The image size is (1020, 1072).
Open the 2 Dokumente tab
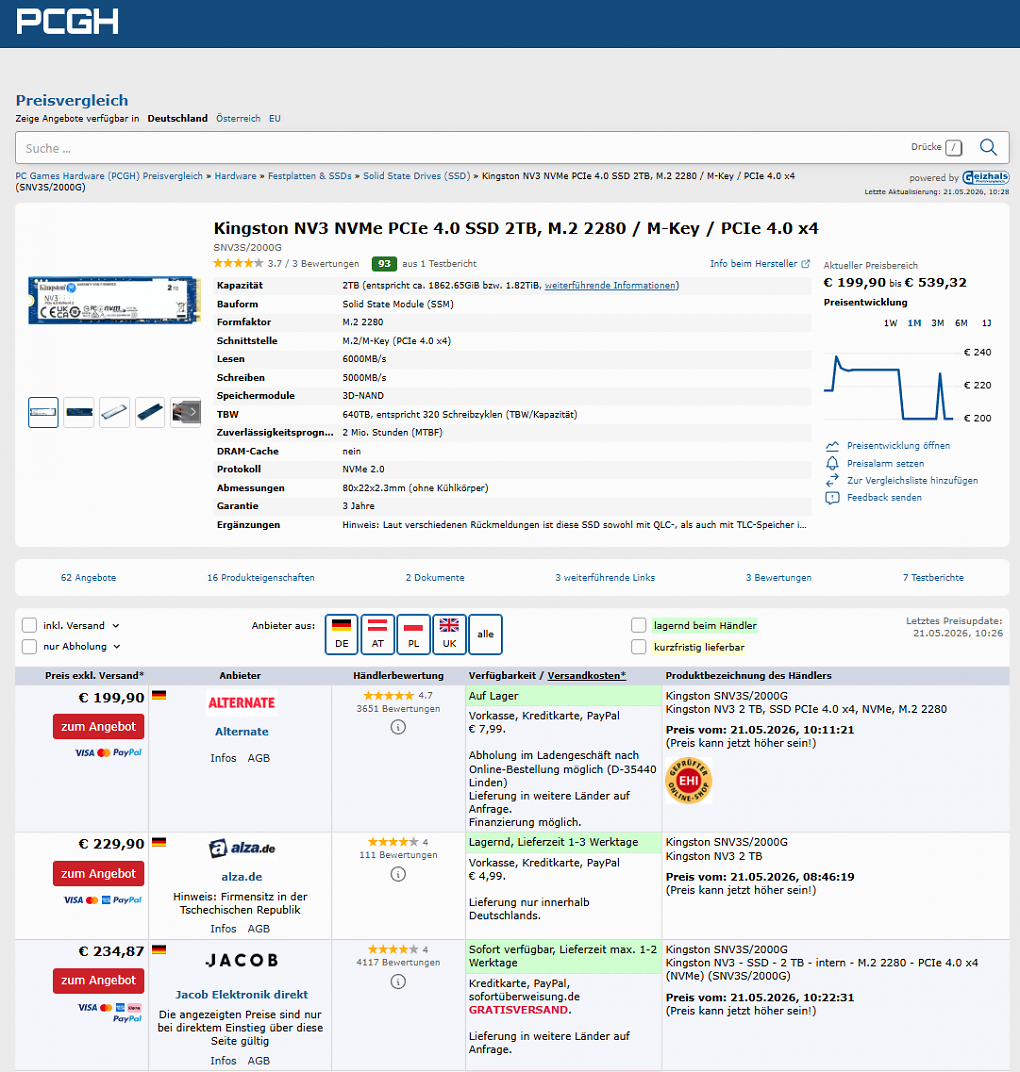point(435,578)
